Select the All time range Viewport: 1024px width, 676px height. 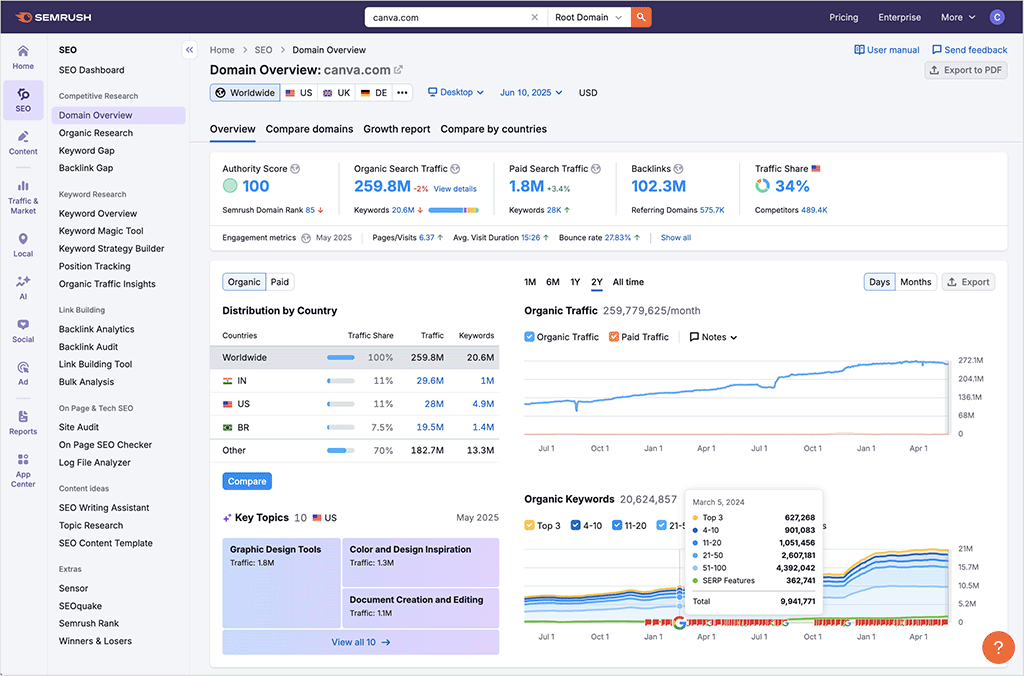tap(628, 282)
